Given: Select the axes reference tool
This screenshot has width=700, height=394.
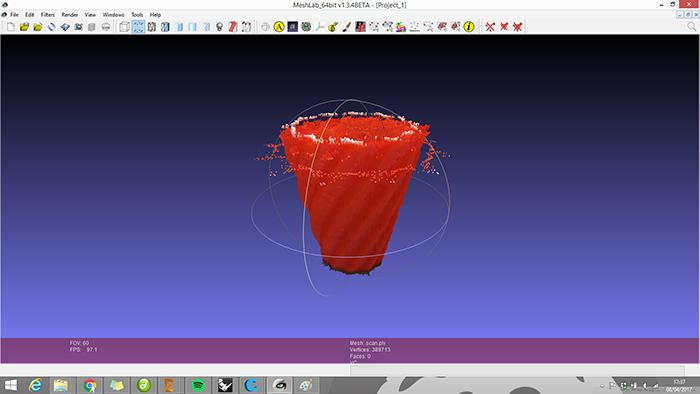Looking at the screenshot, I should point(320,27).
